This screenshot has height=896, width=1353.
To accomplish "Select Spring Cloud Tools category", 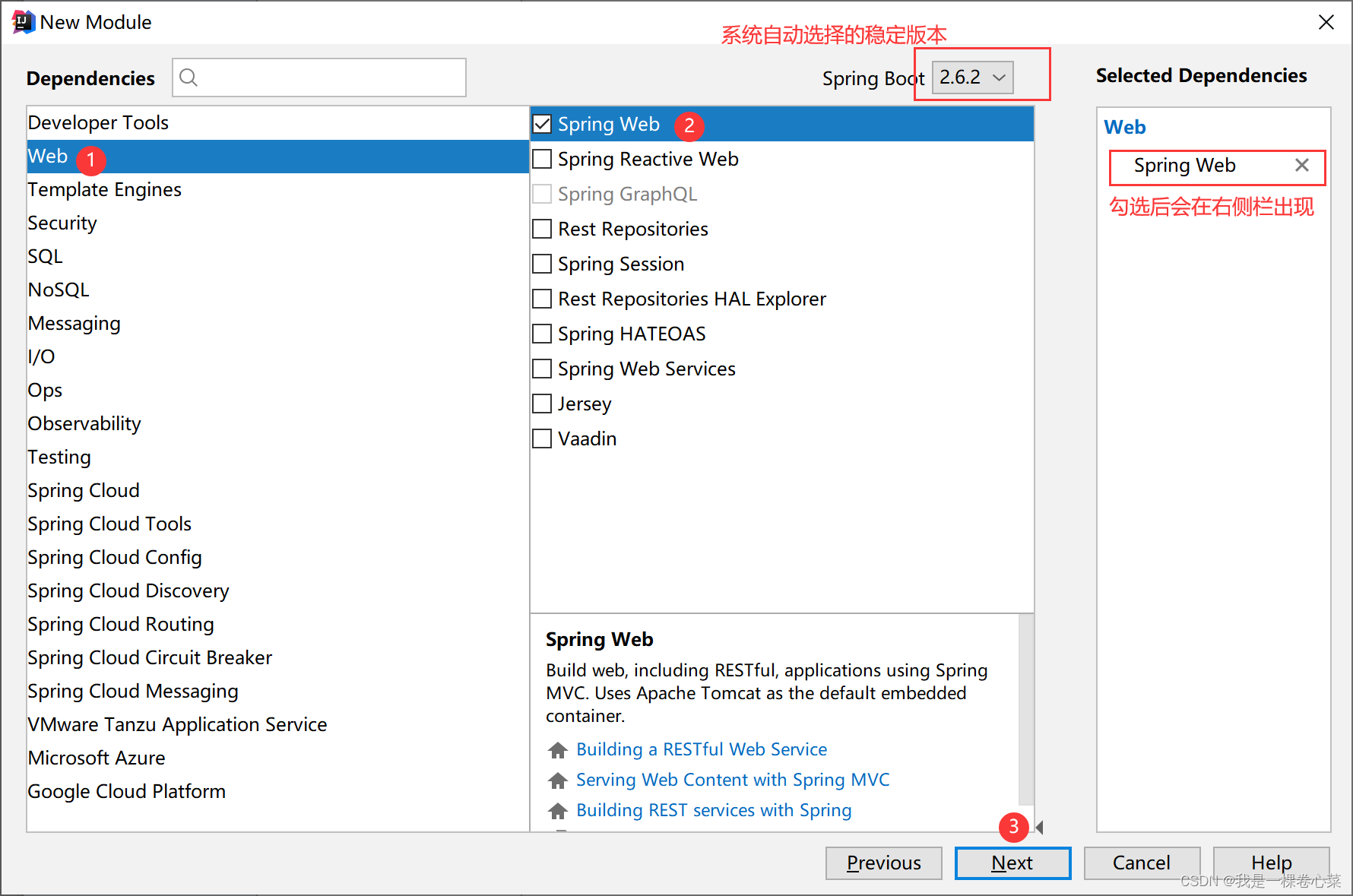I will point(277,524).
